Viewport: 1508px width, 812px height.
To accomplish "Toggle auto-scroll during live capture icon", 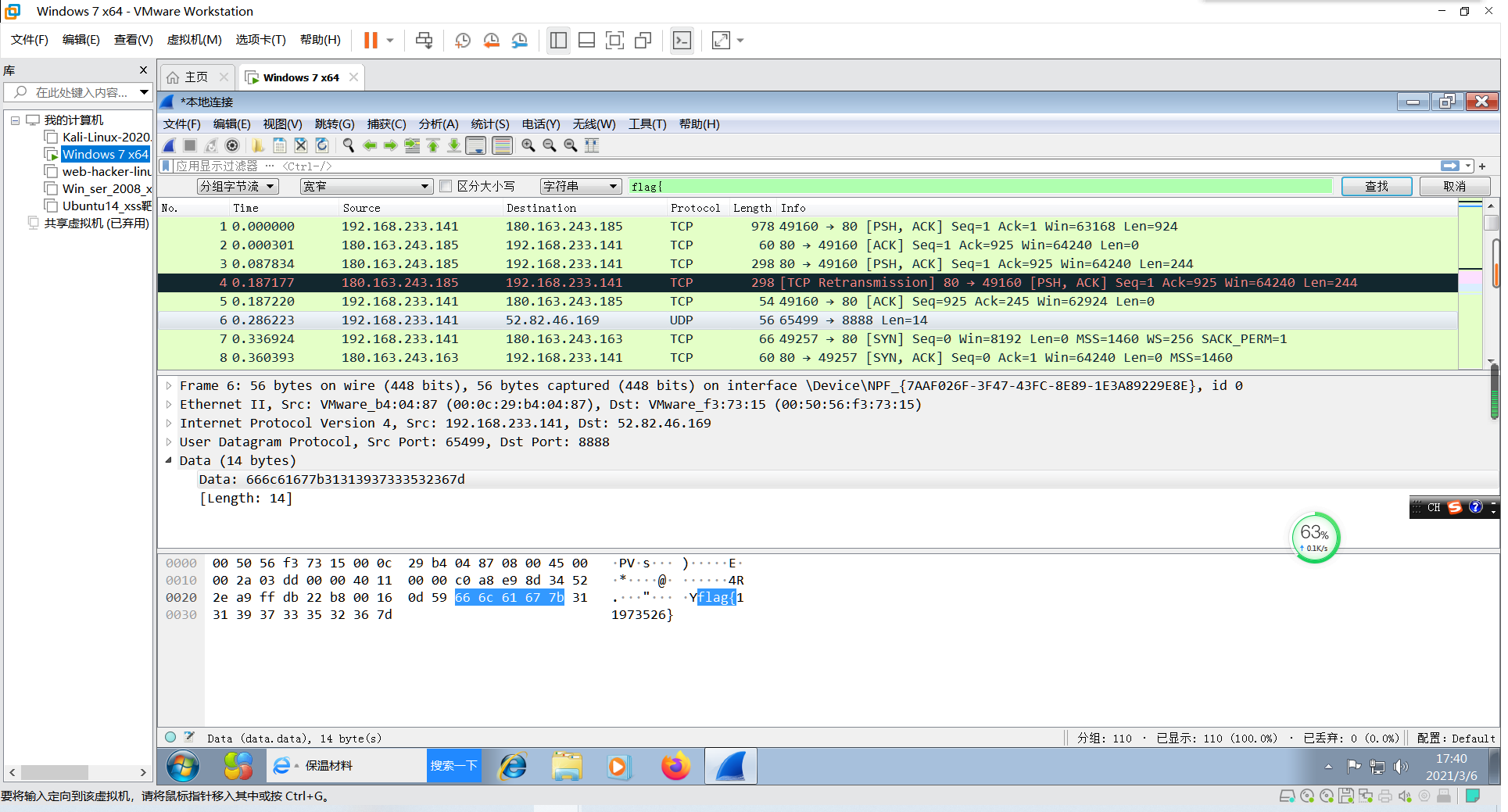I will point(475,145).
